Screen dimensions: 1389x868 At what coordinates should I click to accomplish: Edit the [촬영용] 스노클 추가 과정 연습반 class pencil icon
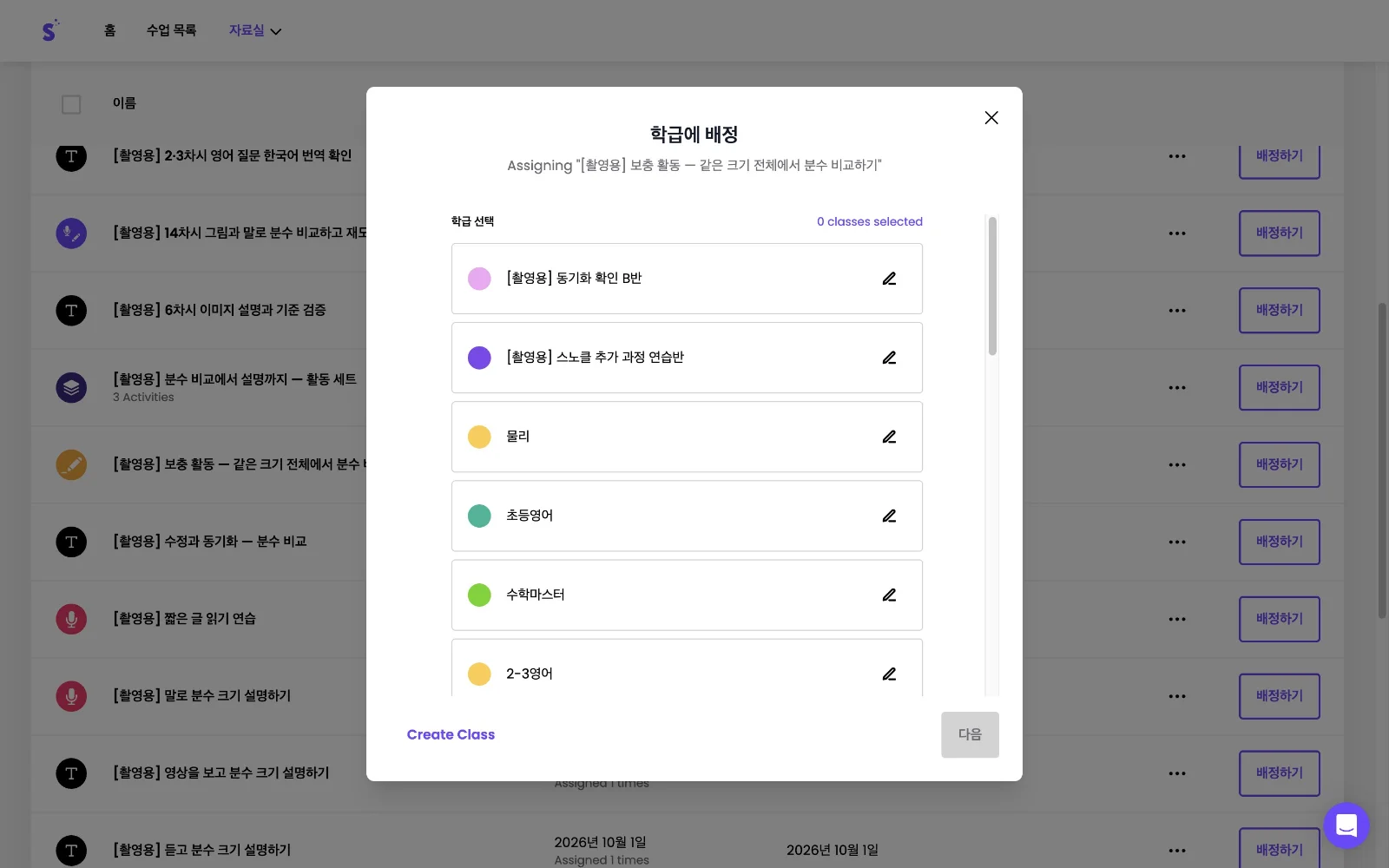(x=889, y=358)
